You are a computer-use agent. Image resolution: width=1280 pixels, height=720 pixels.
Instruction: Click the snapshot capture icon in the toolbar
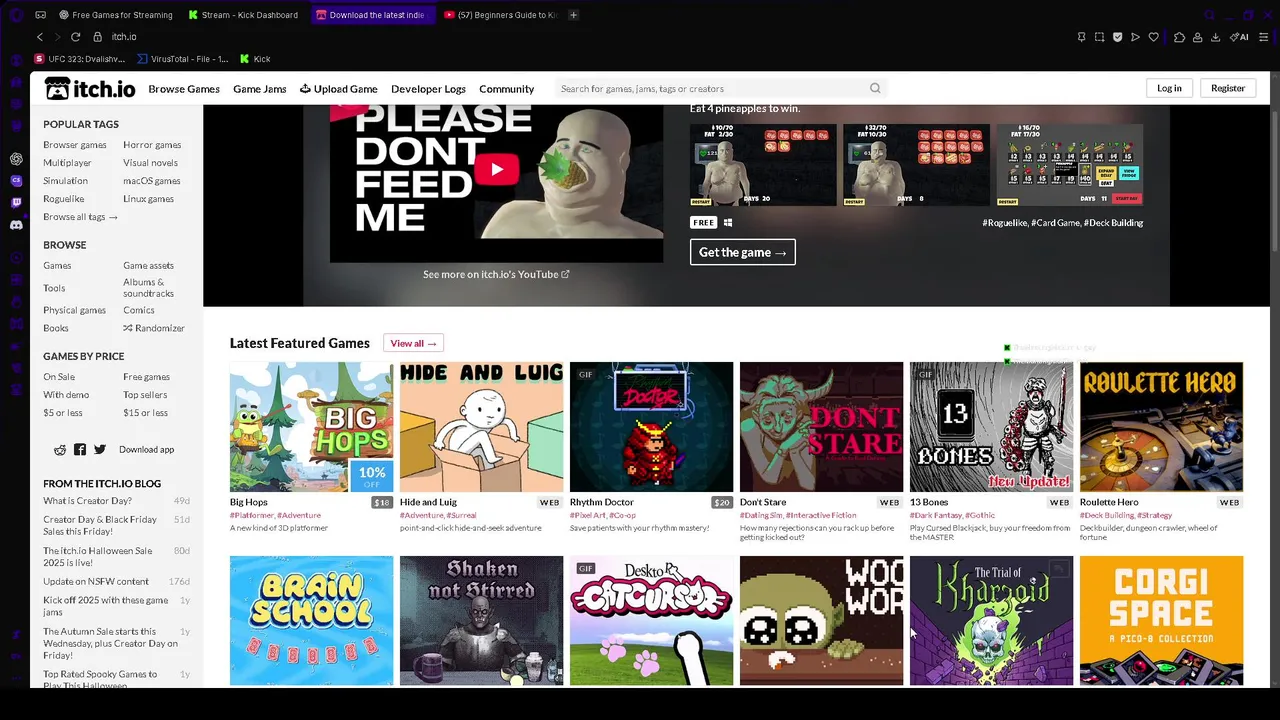click(x=1100, y=37)
